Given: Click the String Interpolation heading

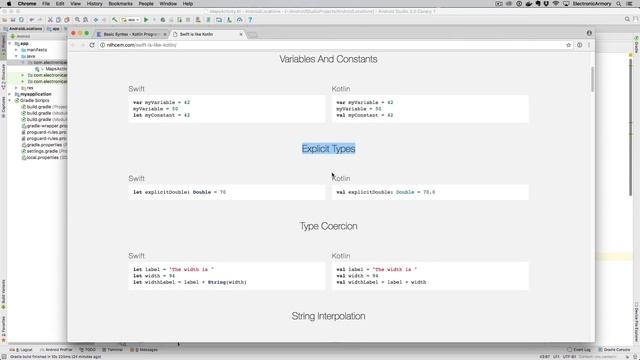Looking at the screenshot, I should point(328,316).
